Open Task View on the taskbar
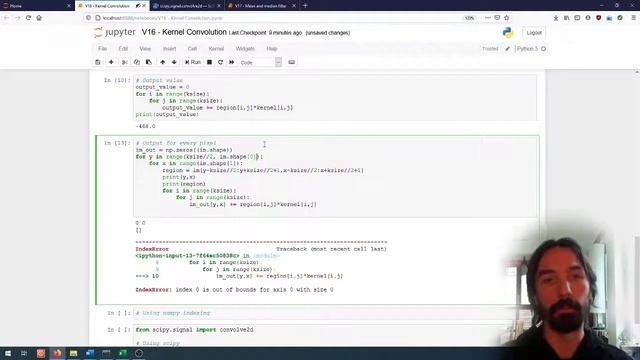640x360 pixels. click(24, 353)
